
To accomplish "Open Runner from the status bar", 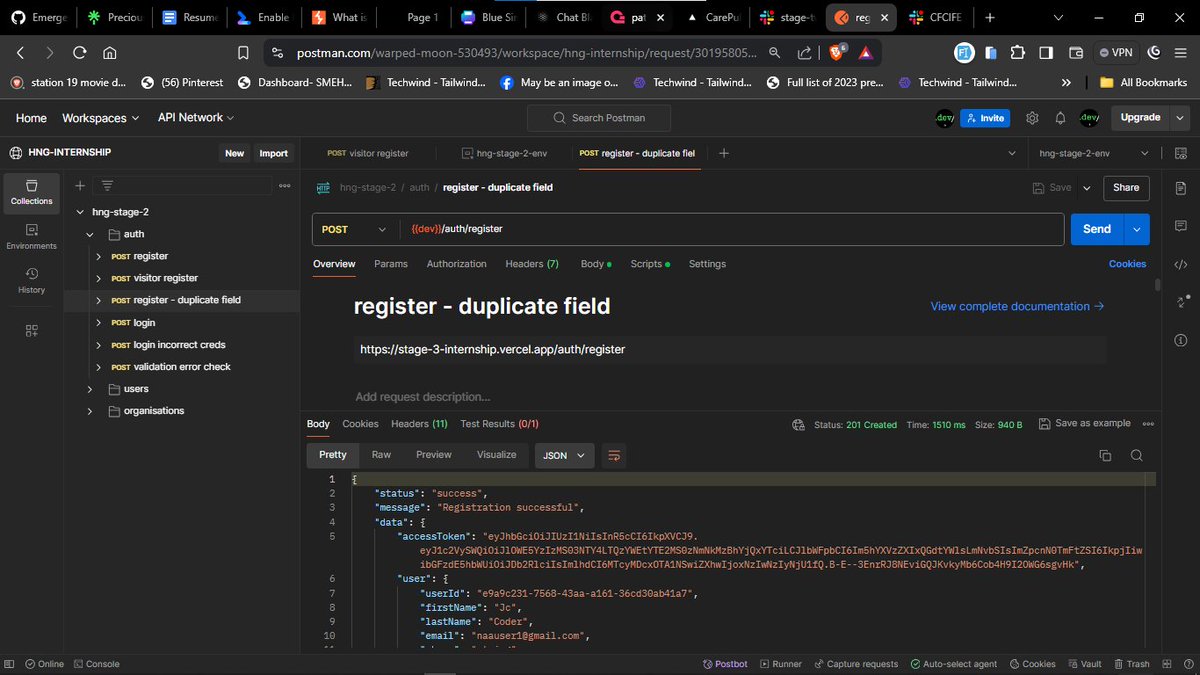I will pyautogui.click(x=781, y=664).
